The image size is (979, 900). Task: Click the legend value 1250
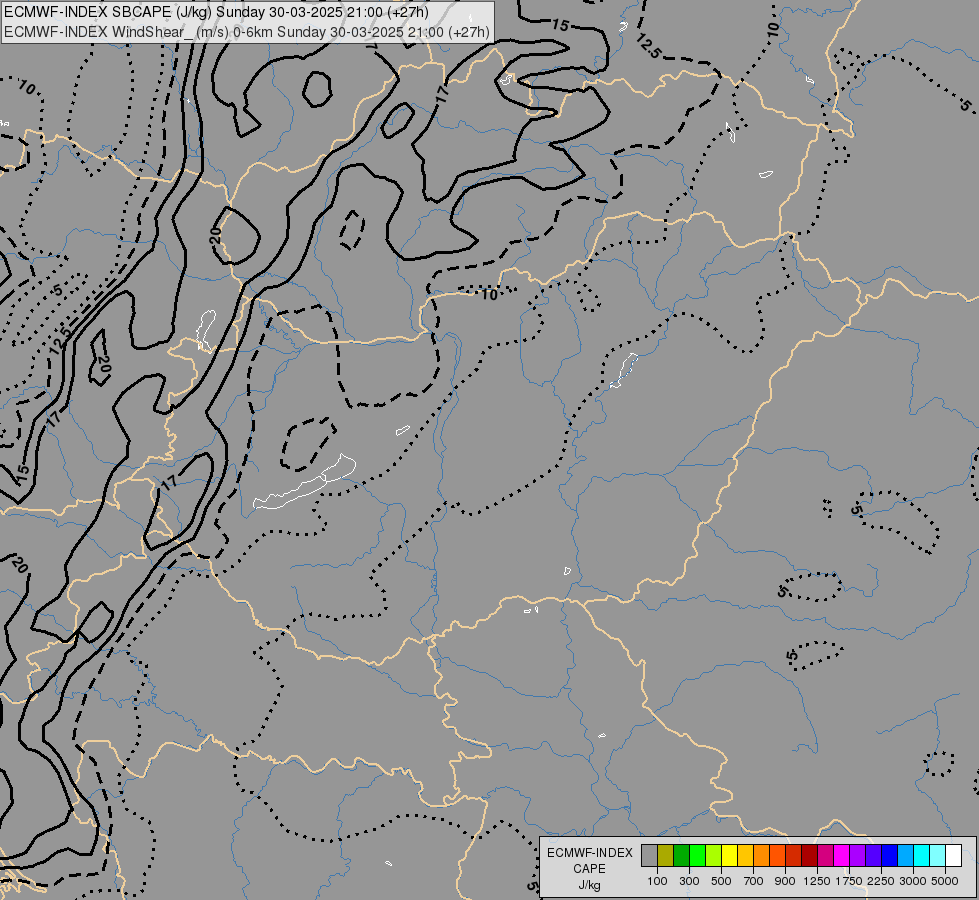[x=817, y=881]
